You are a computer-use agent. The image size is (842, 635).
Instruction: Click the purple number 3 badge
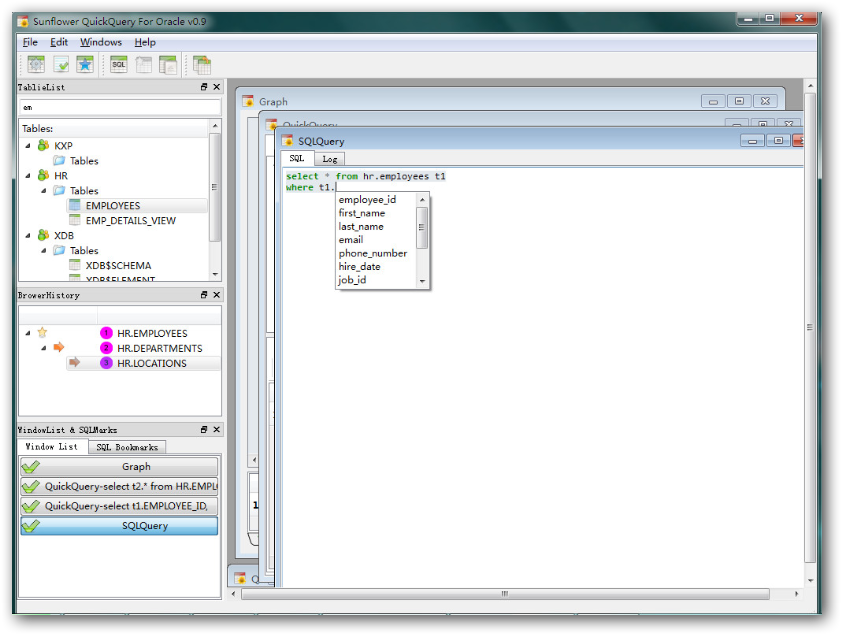[x=106, y=363]
